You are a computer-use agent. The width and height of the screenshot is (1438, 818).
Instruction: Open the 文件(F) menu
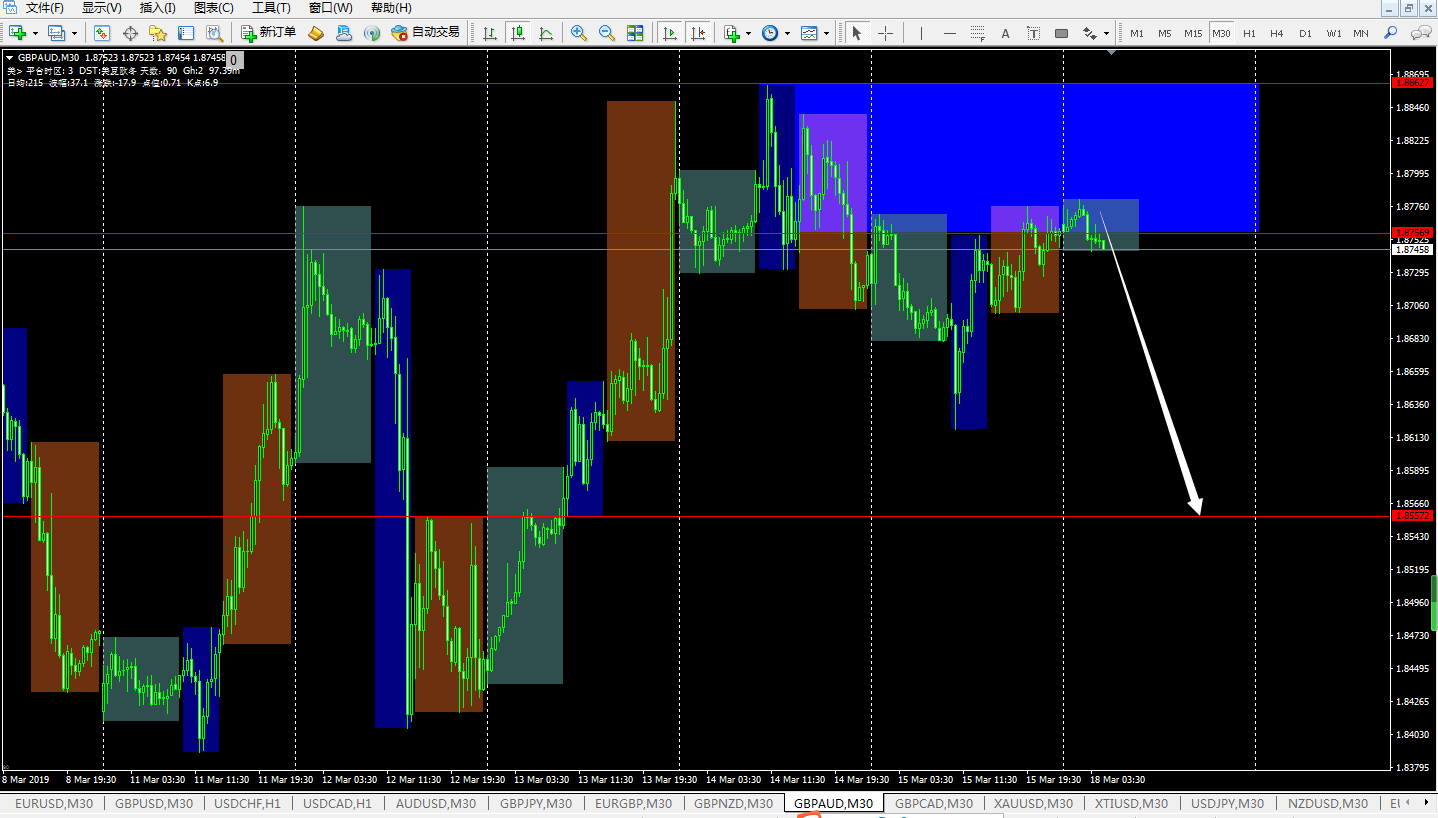[44, 8]
